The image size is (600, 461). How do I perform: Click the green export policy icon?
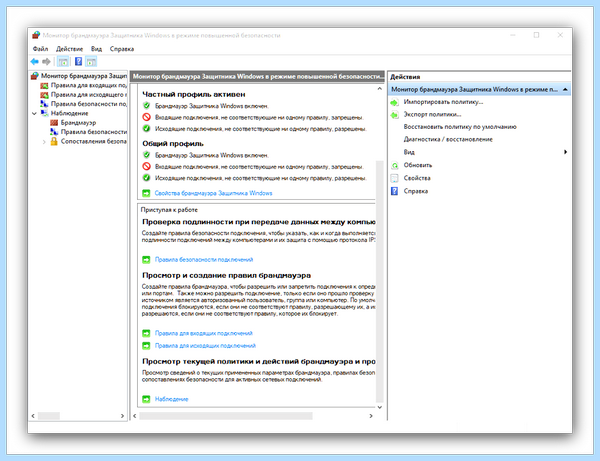point(395,114)
